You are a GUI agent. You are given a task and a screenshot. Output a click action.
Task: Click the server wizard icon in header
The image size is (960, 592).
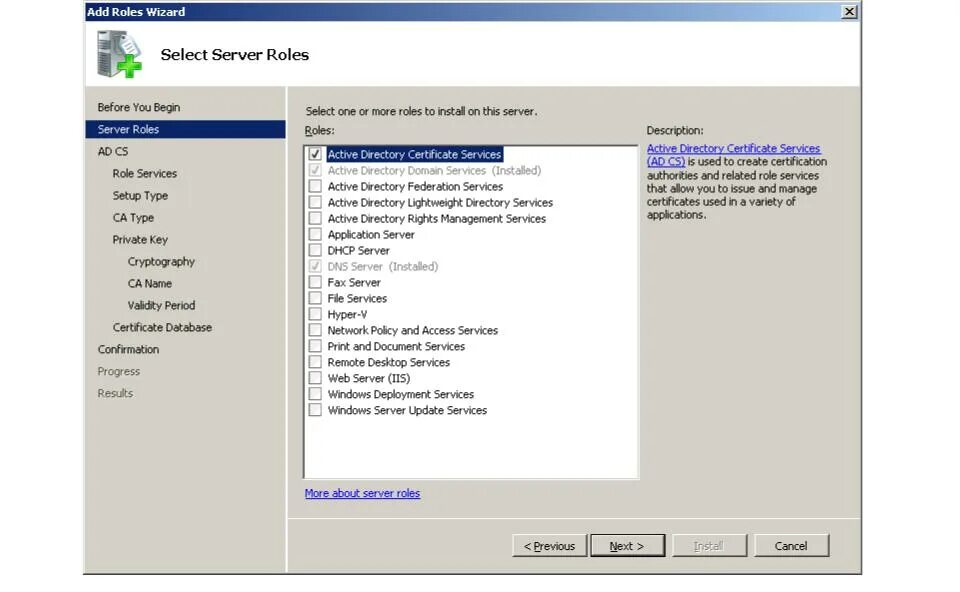(119, 54)
